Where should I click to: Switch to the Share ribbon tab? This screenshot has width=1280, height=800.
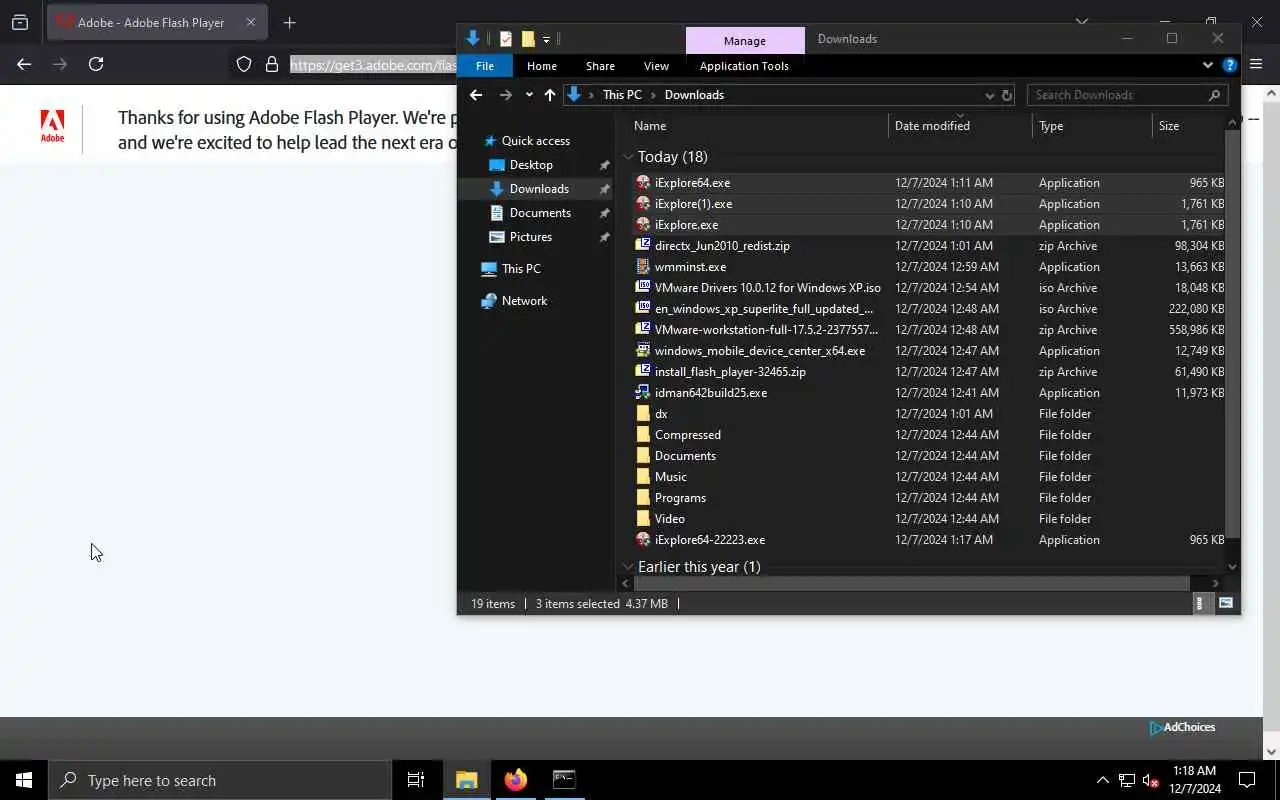coord(600,66)
